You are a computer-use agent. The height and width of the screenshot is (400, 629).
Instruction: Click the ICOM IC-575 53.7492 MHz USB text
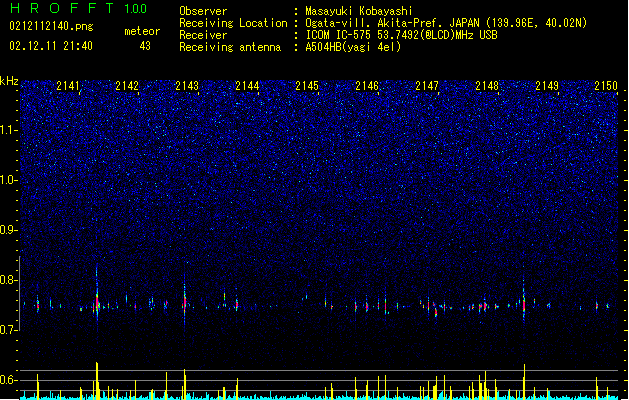[401, 35]
